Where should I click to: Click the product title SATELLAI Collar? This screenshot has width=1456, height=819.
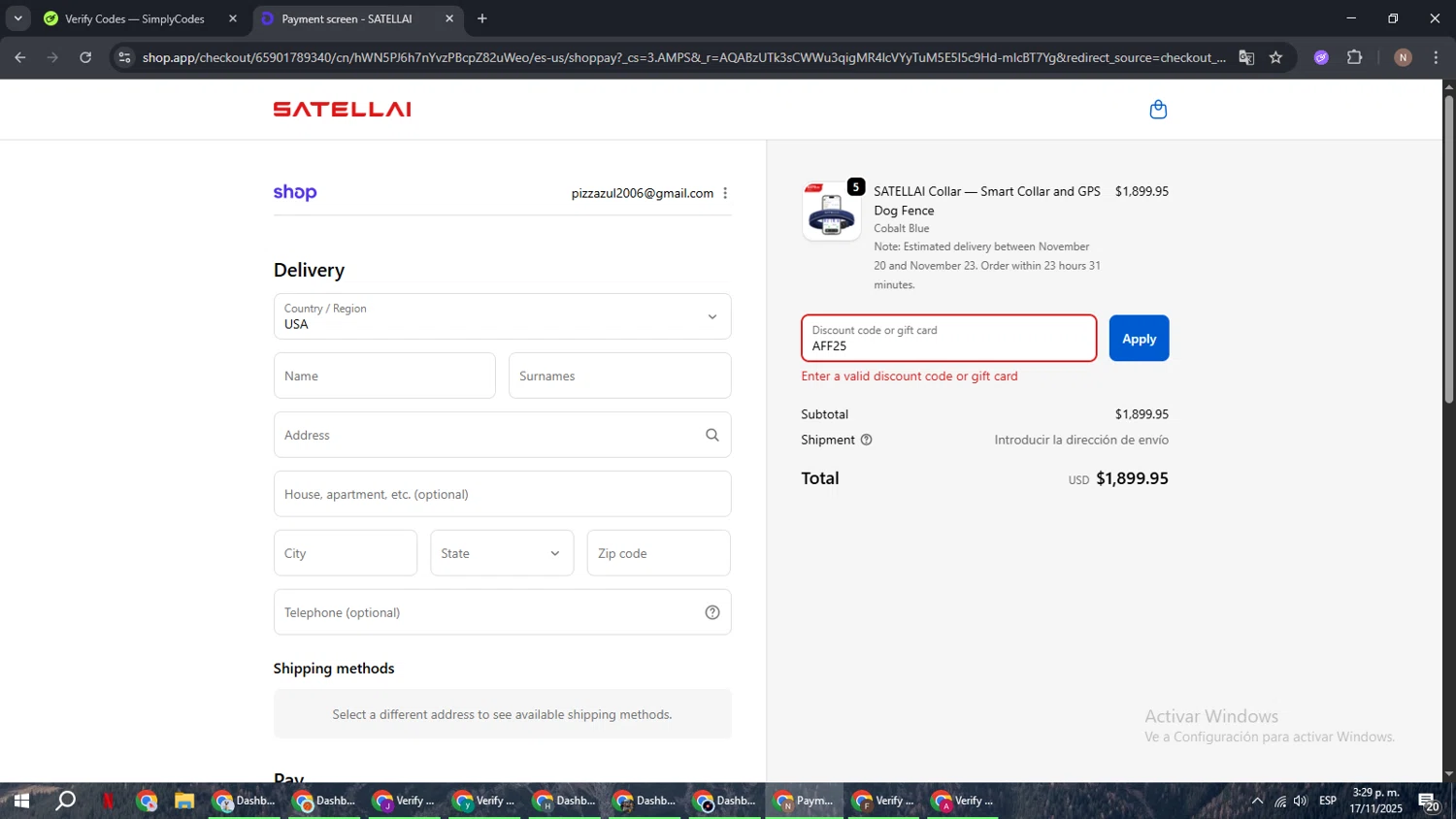(986, 201)
